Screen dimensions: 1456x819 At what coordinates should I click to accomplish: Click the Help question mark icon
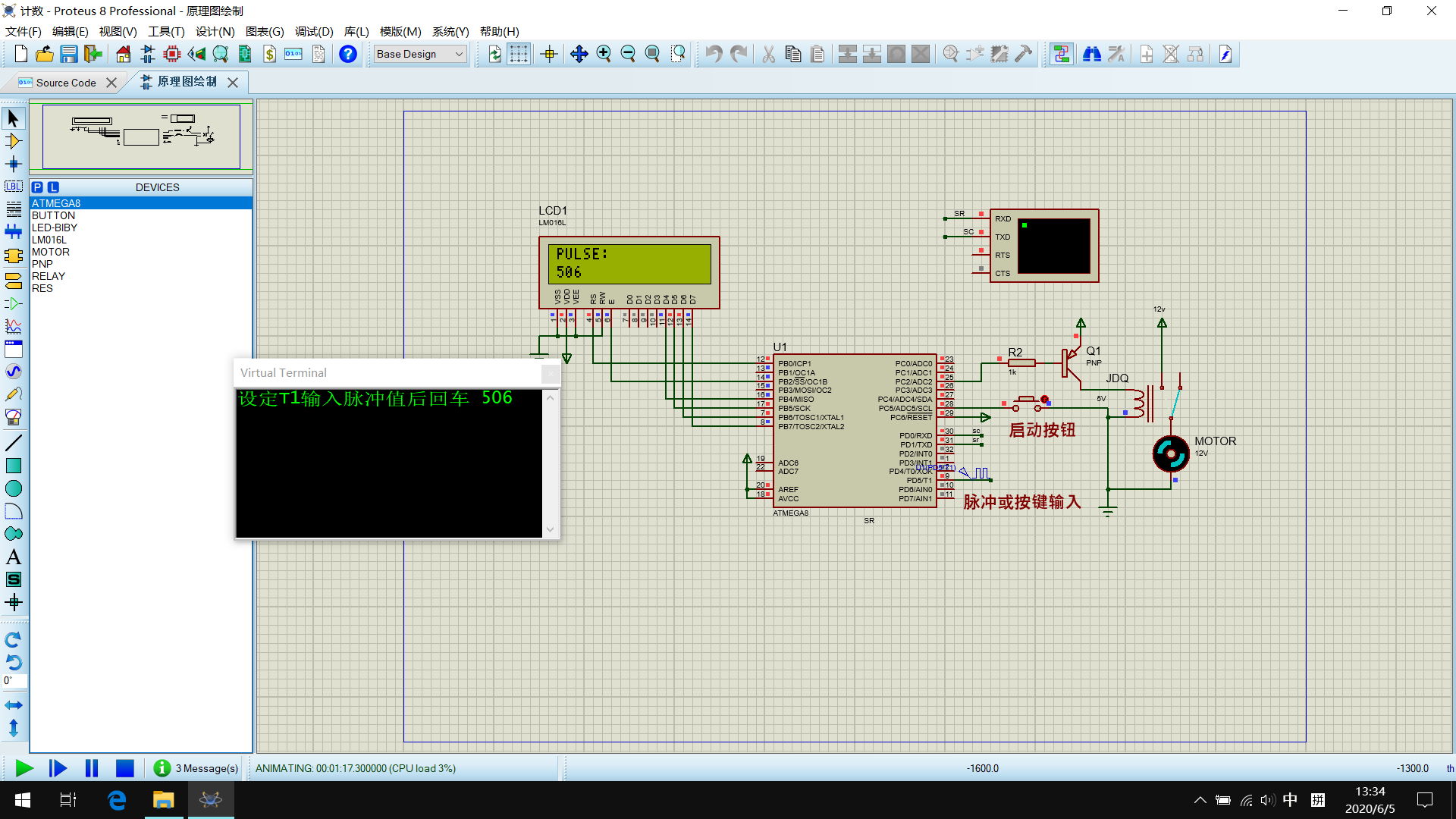(x=347, y=54)
